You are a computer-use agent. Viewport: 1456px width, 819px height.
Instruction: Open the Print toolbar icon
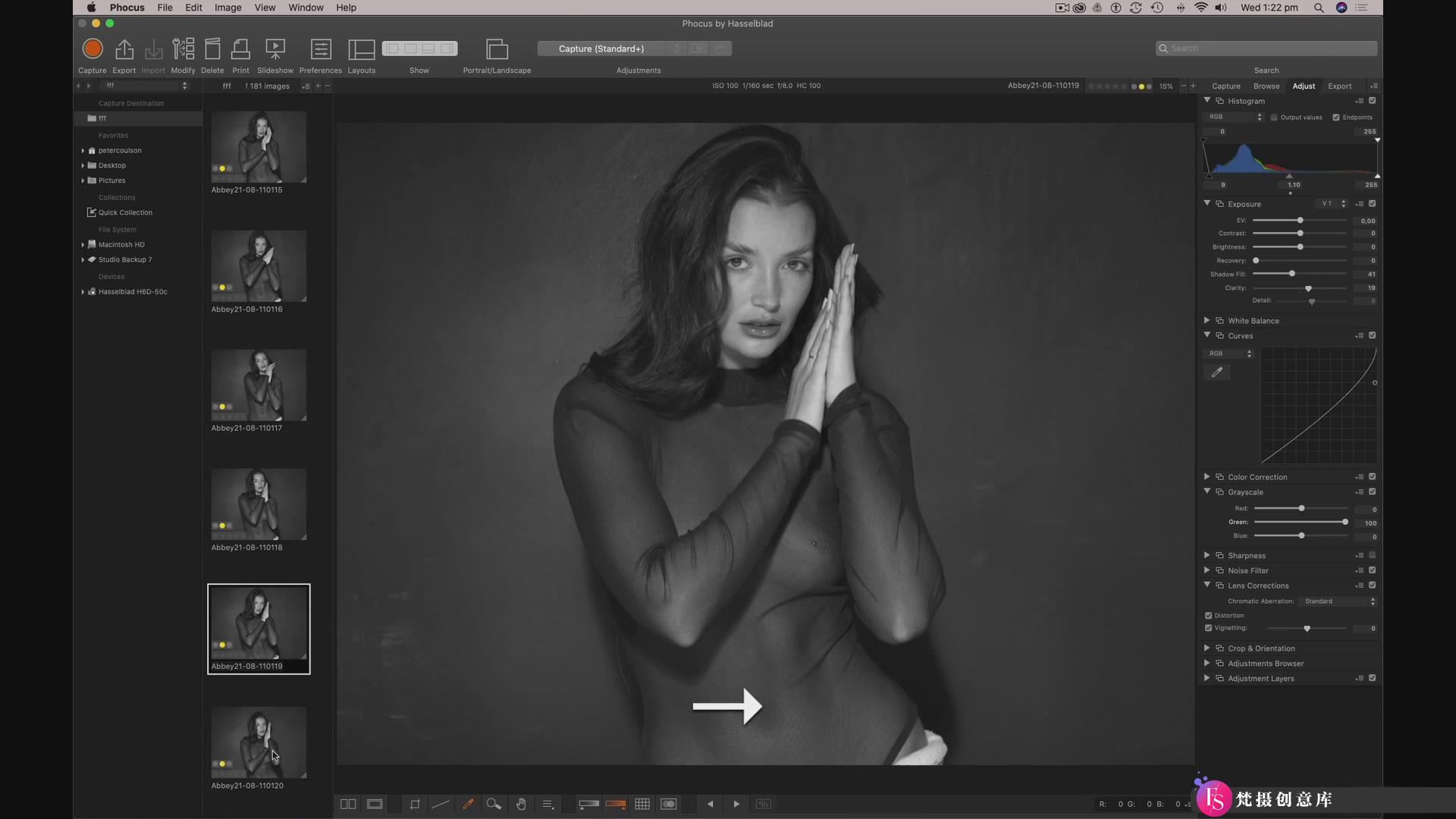(x=240, y=49)
